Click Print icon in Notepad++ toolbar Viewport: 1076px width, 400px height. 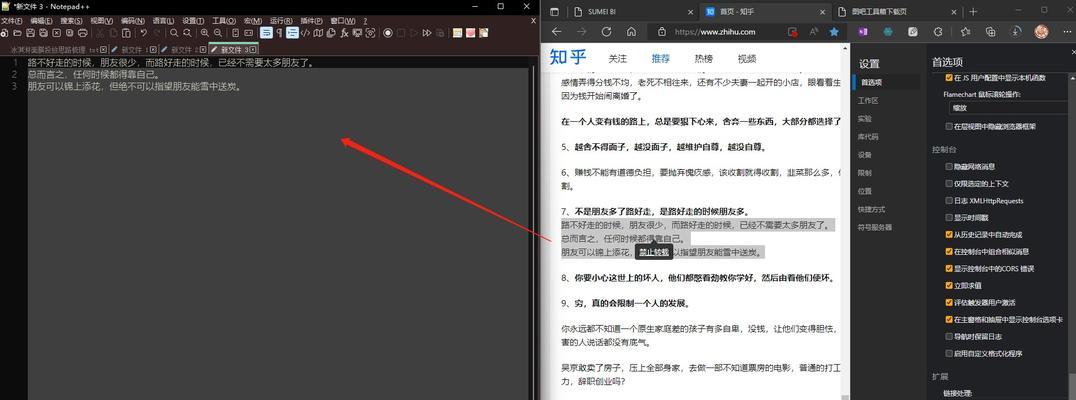82,33
